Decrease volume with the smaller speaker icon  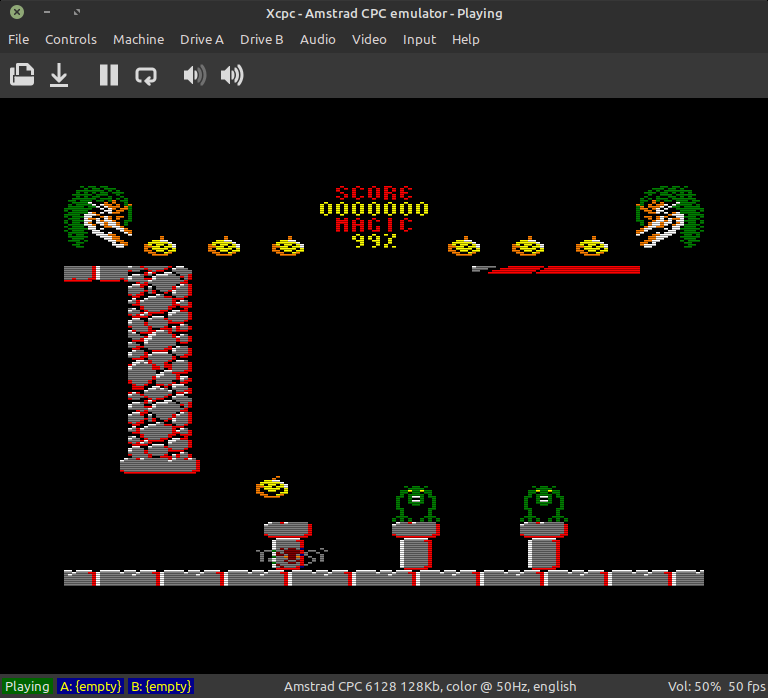pos(194,75)
